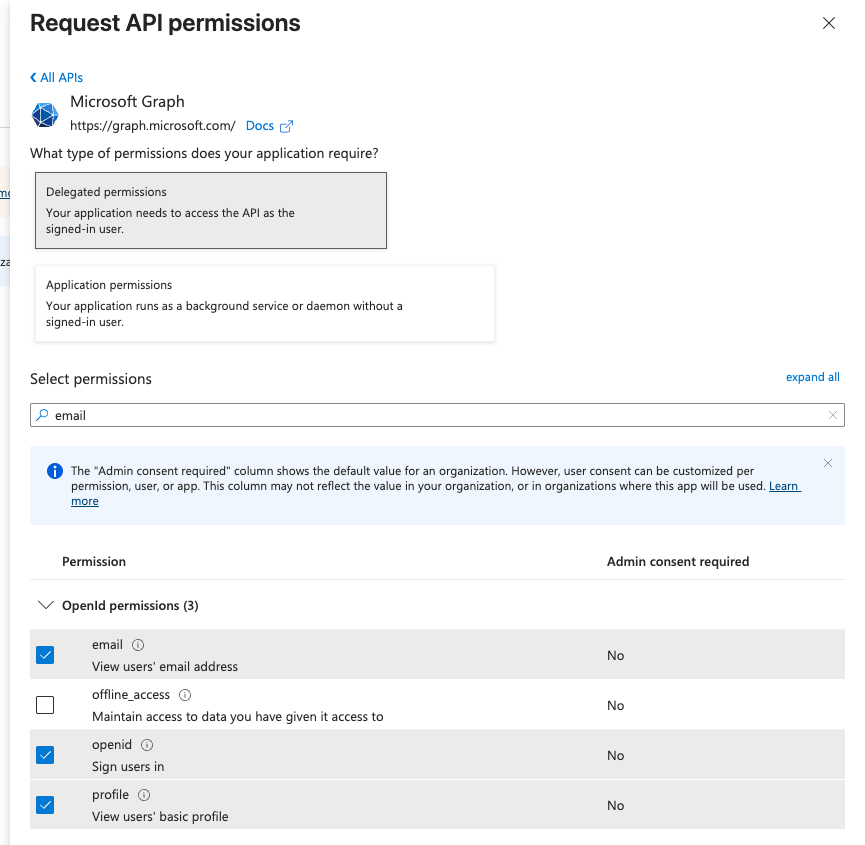Go back to All APIs
The height and width of the screenshot is (845, 865).
56,78
